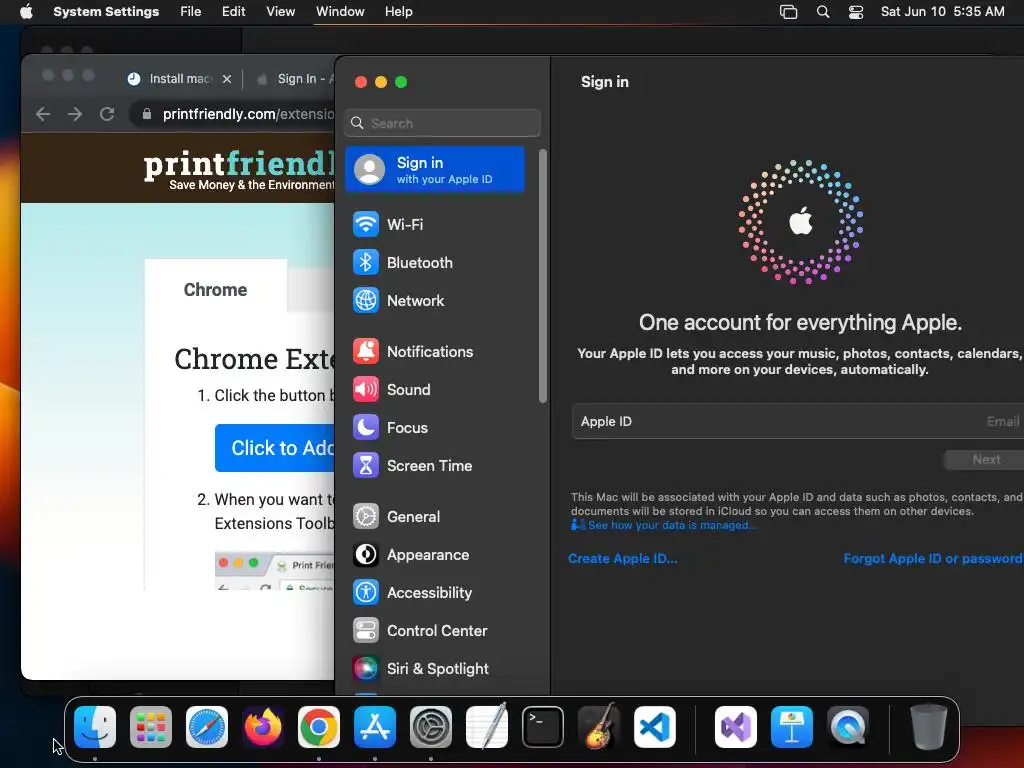Select the Chrome tab on printfriendly page
1024x768 pixels.
click(x=216, y=289)
